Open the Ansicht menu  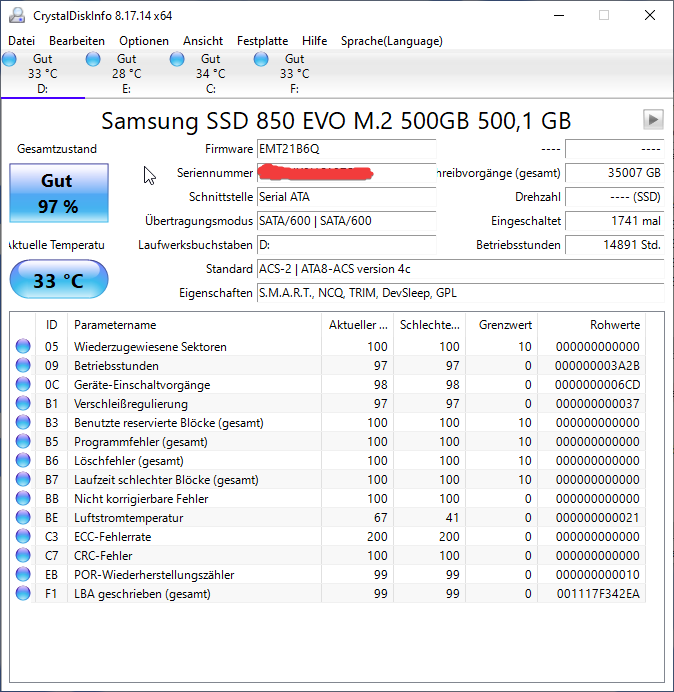[203, 41]
